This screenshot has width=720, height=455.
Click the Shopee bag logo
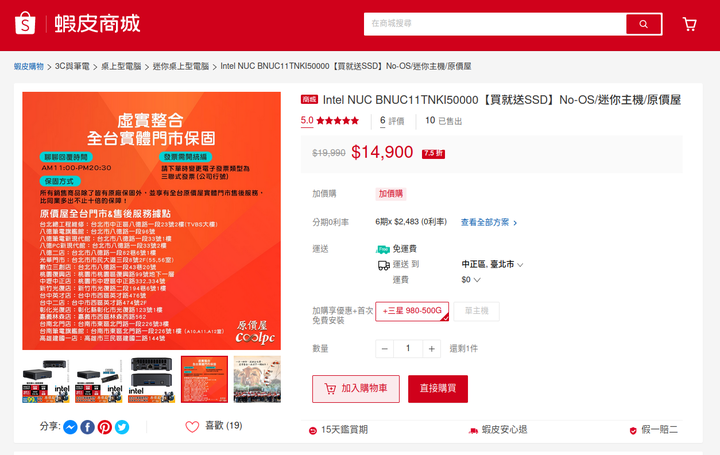click(25, 23)
